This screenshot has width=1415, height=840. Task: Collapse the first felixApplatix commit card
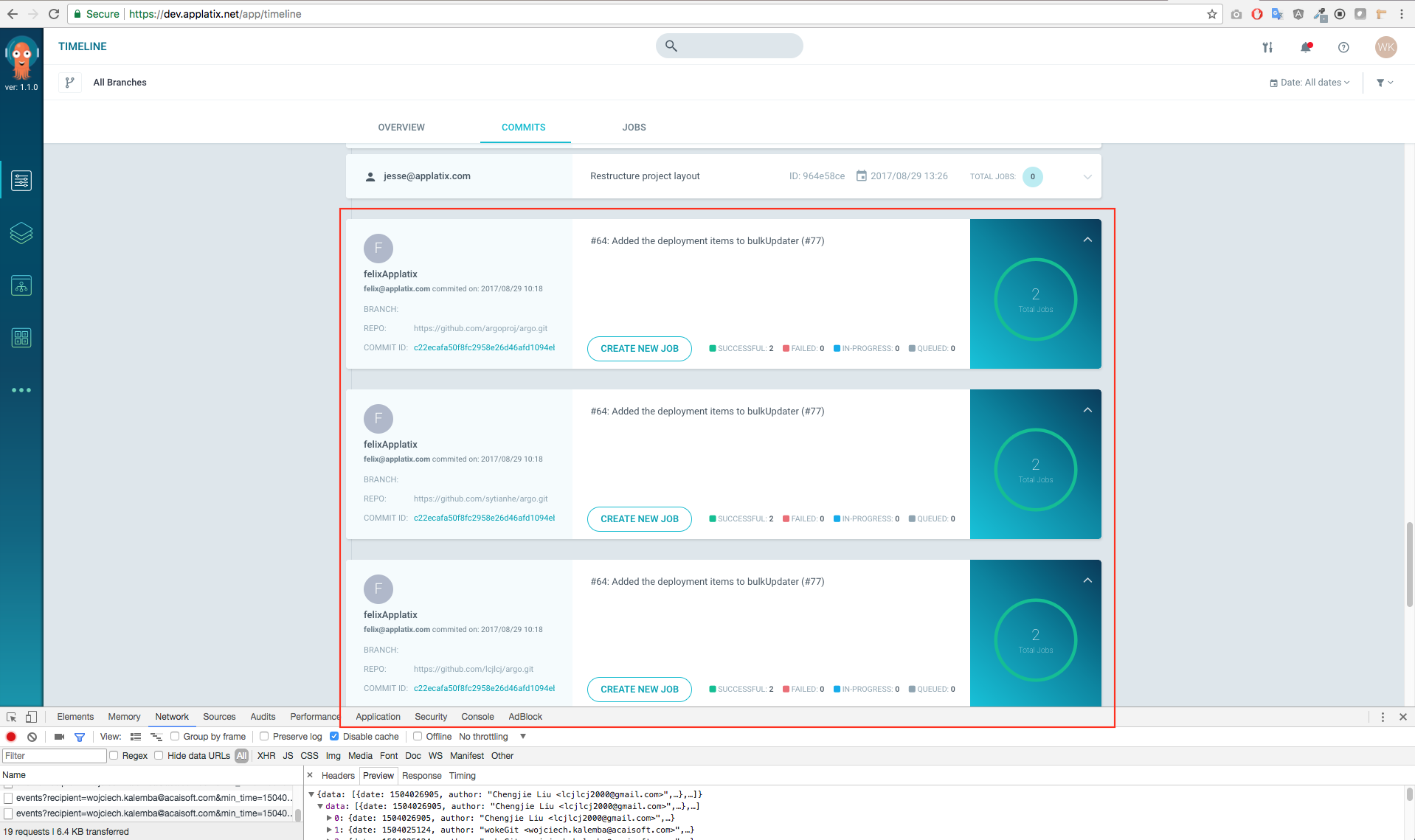pyautogui.click(x=1087, y=239)
